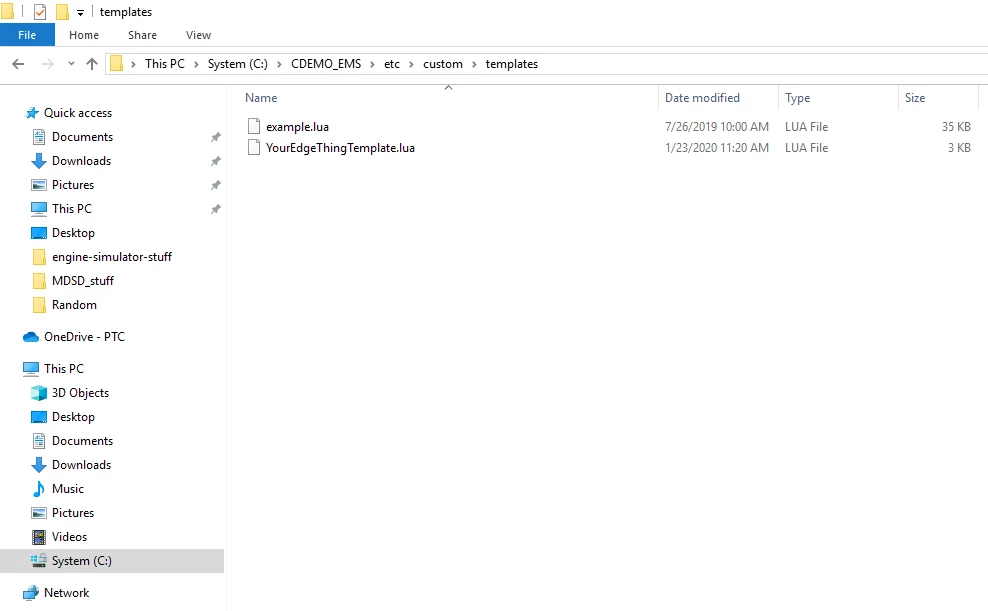The image size is (988, 611).
Task: Expand the Quick Access Toolbar customization menu
Action: point(80,11)
